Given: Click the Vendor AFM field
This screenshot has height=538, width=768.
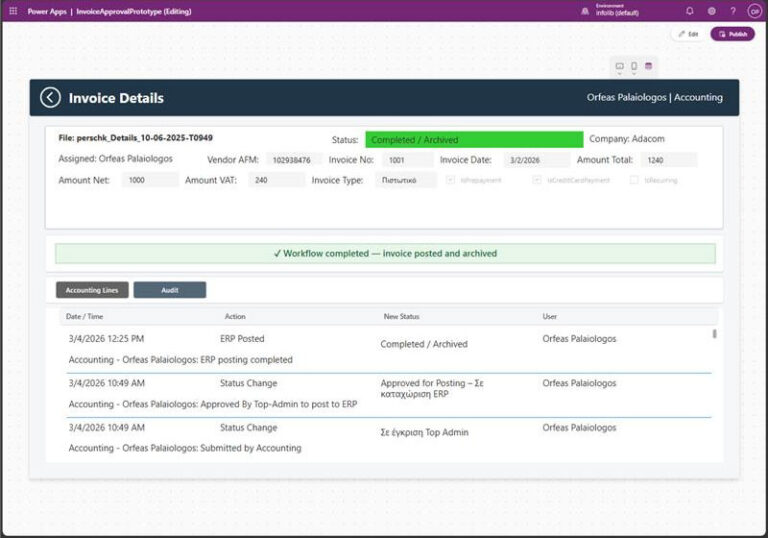Looking at the screenshot, I should [x=294, y=160].
